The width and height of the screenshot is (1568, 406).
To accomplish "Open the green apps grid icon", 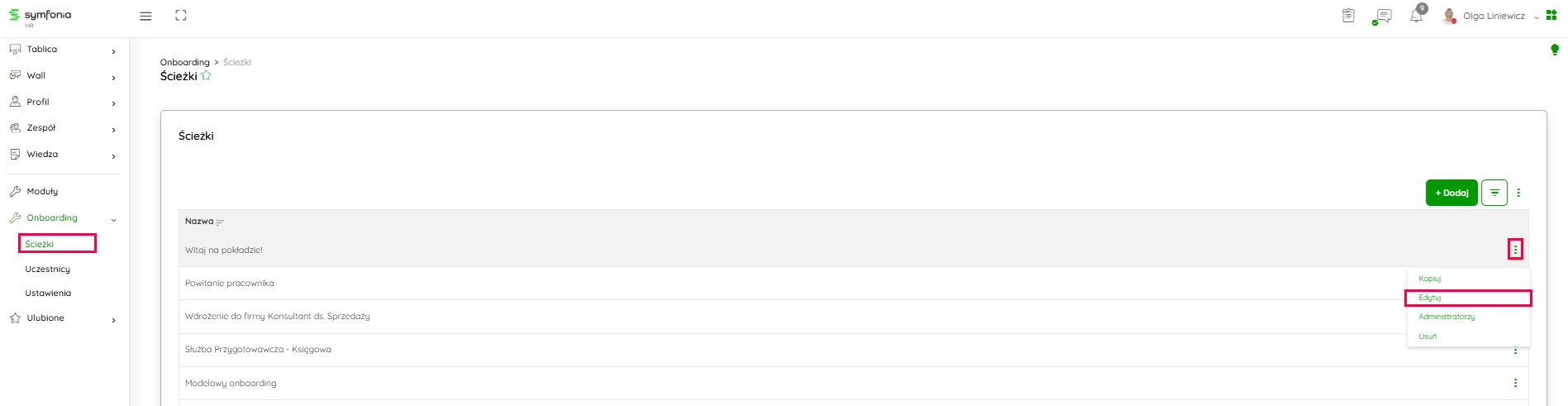I will tap(1551, 15).
